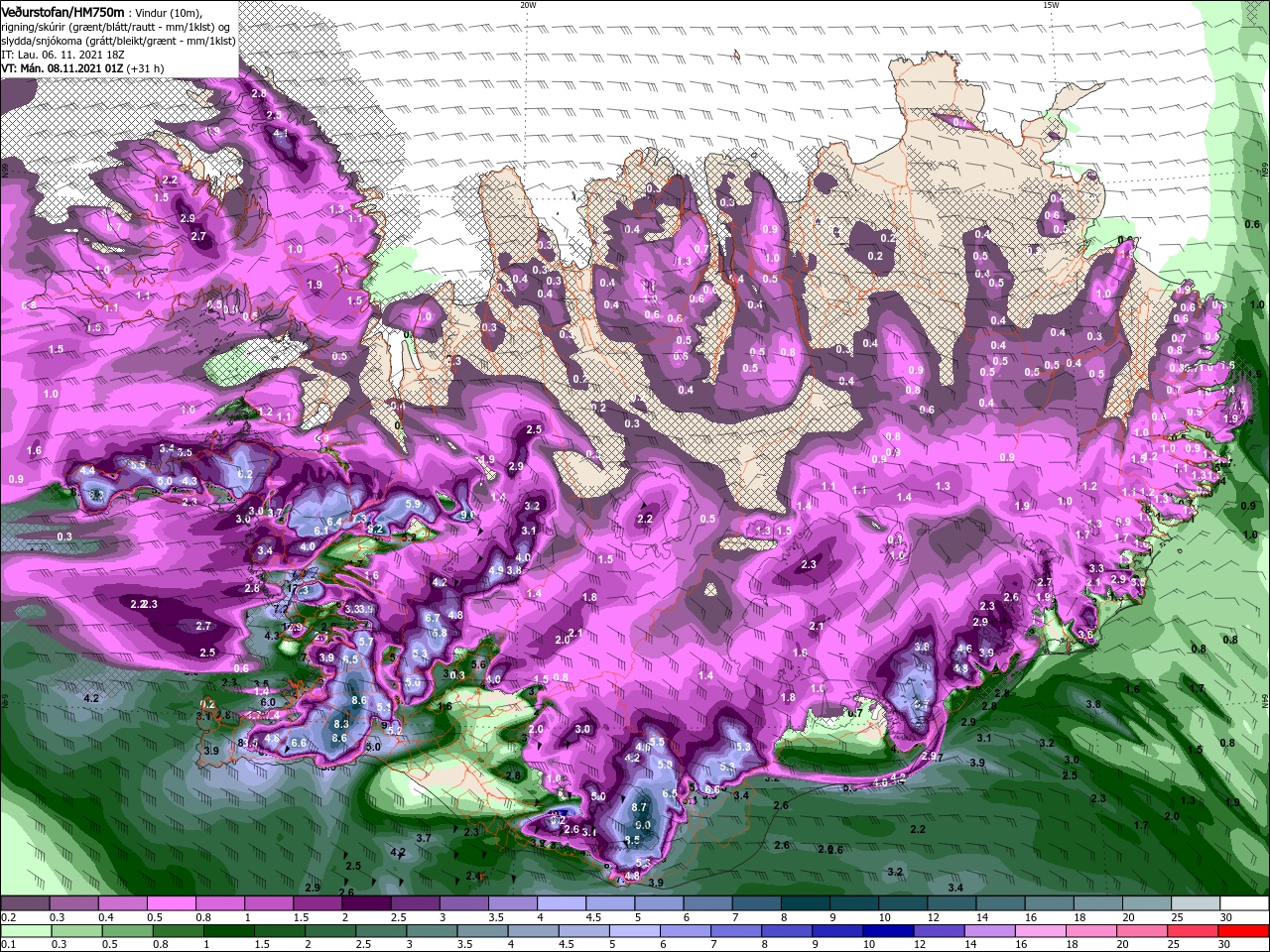Click the grey-purple swatch between 0.2 and 0.3 in top legend
The height and width of the screenshot is (952, 1270).
coord(25,903)
